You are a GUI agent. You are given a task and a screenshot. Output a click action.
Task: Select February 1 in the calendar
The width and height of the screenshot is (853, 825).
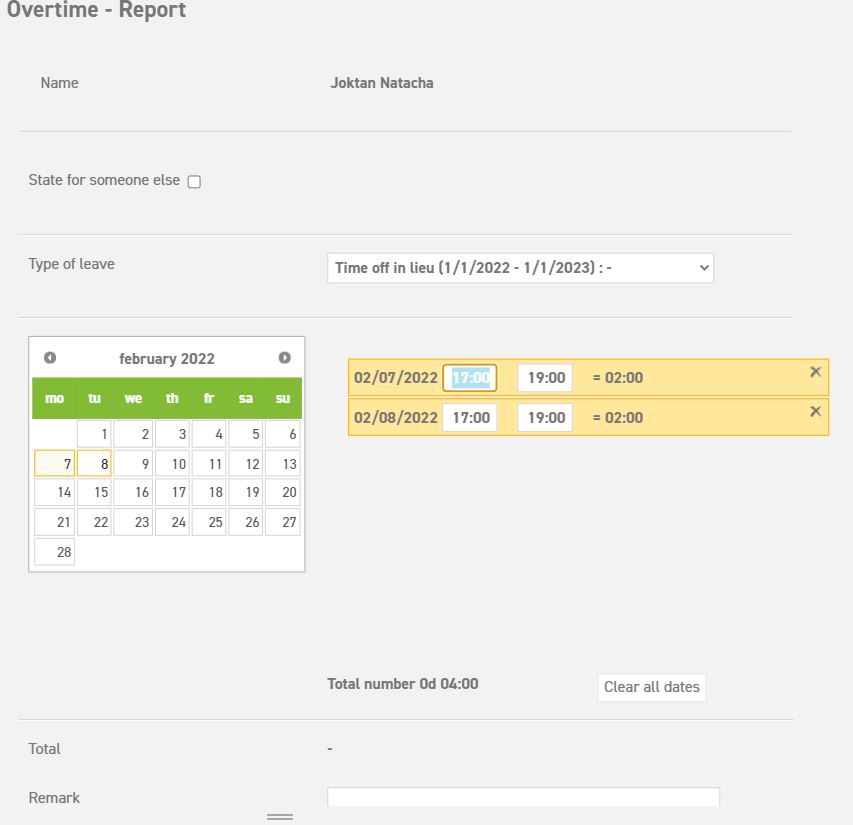94,435
